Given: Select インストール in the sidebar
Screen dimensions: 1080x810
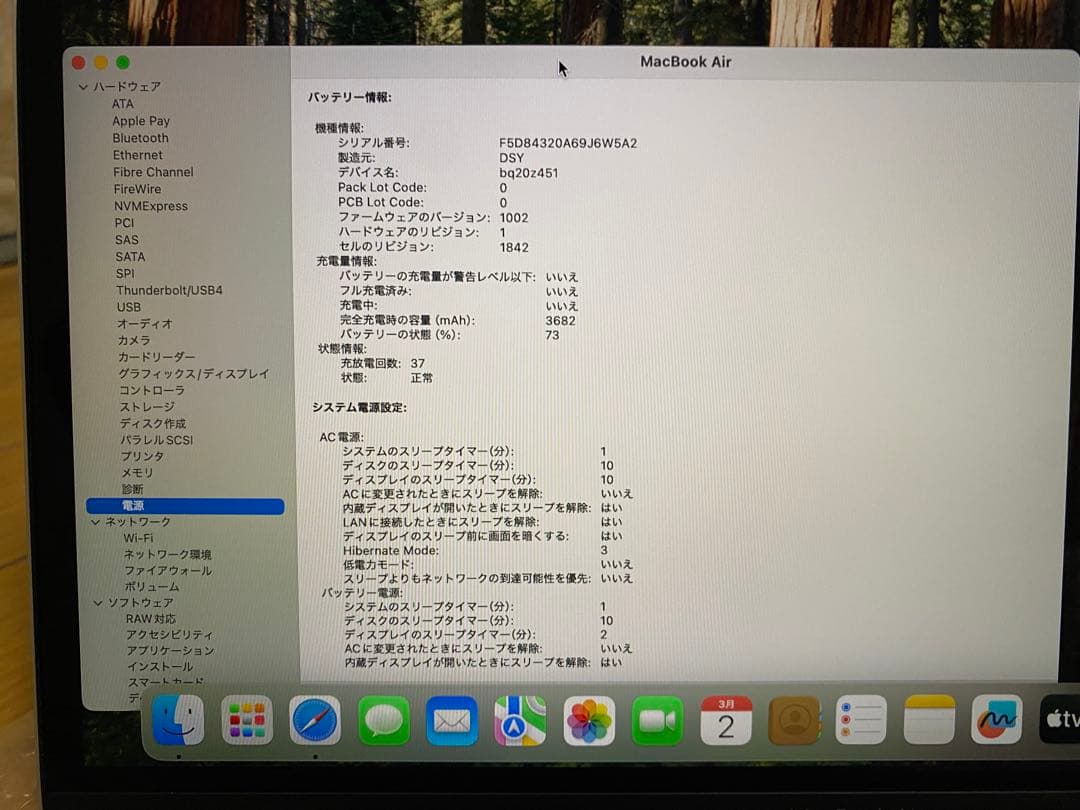Looking at the screenshot, I should point(160,666).
